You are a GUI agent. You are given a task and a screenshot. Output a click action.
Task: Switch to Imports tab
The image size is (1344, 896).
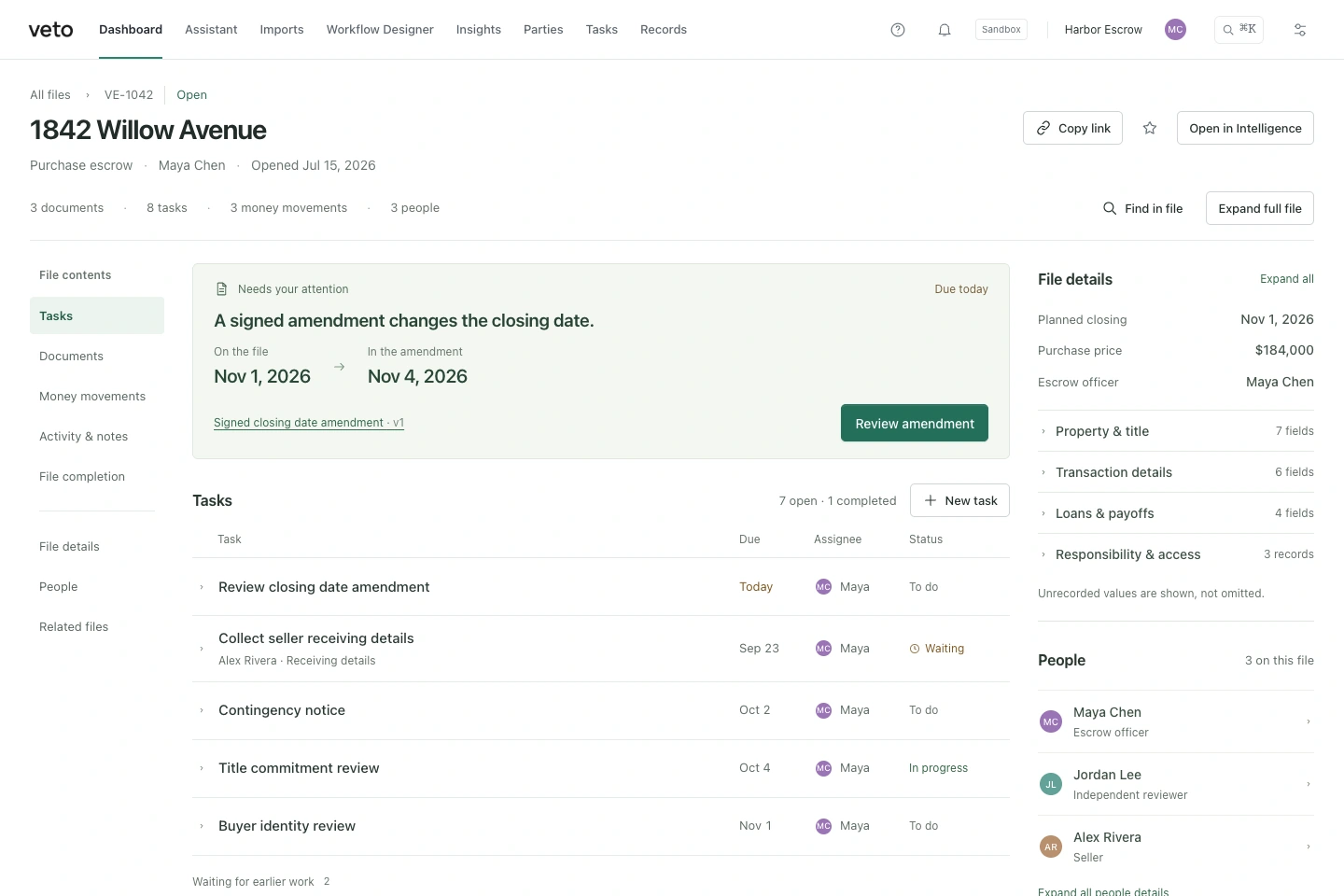(282, 30)
